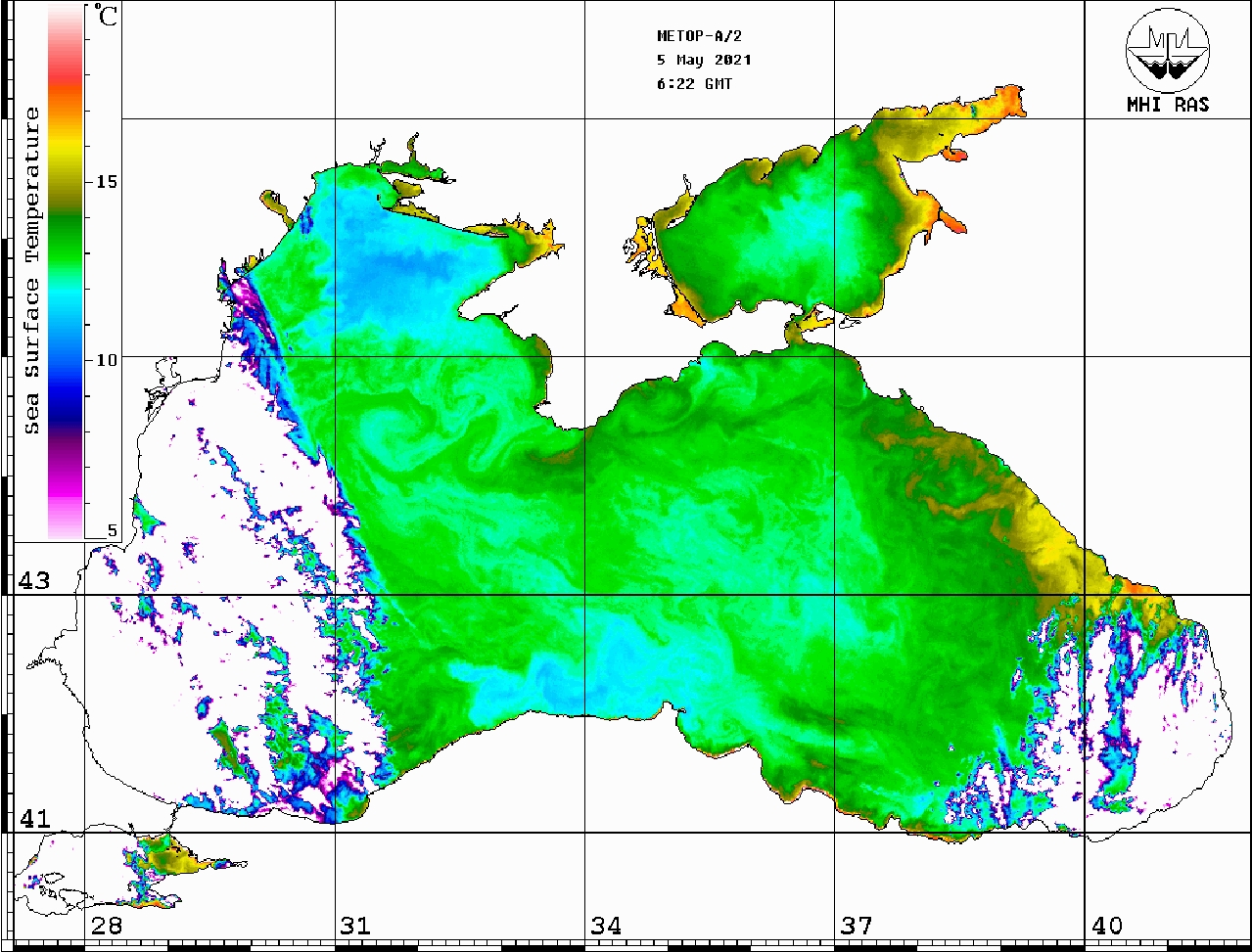Click the 6:22 GMT timestamp
This screenshot has height=952, width=1252.
[694, 84]
